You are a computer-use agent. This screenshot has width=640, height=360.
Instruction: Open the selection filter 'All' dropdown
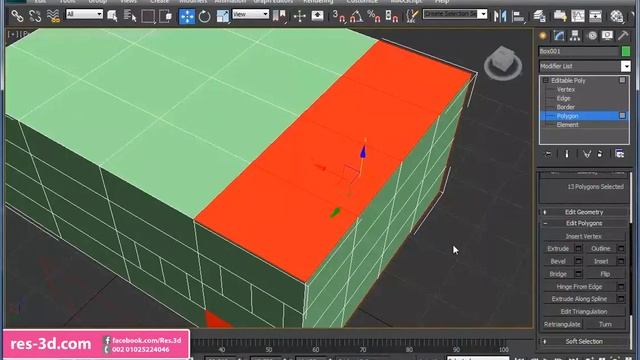[84, 14]
